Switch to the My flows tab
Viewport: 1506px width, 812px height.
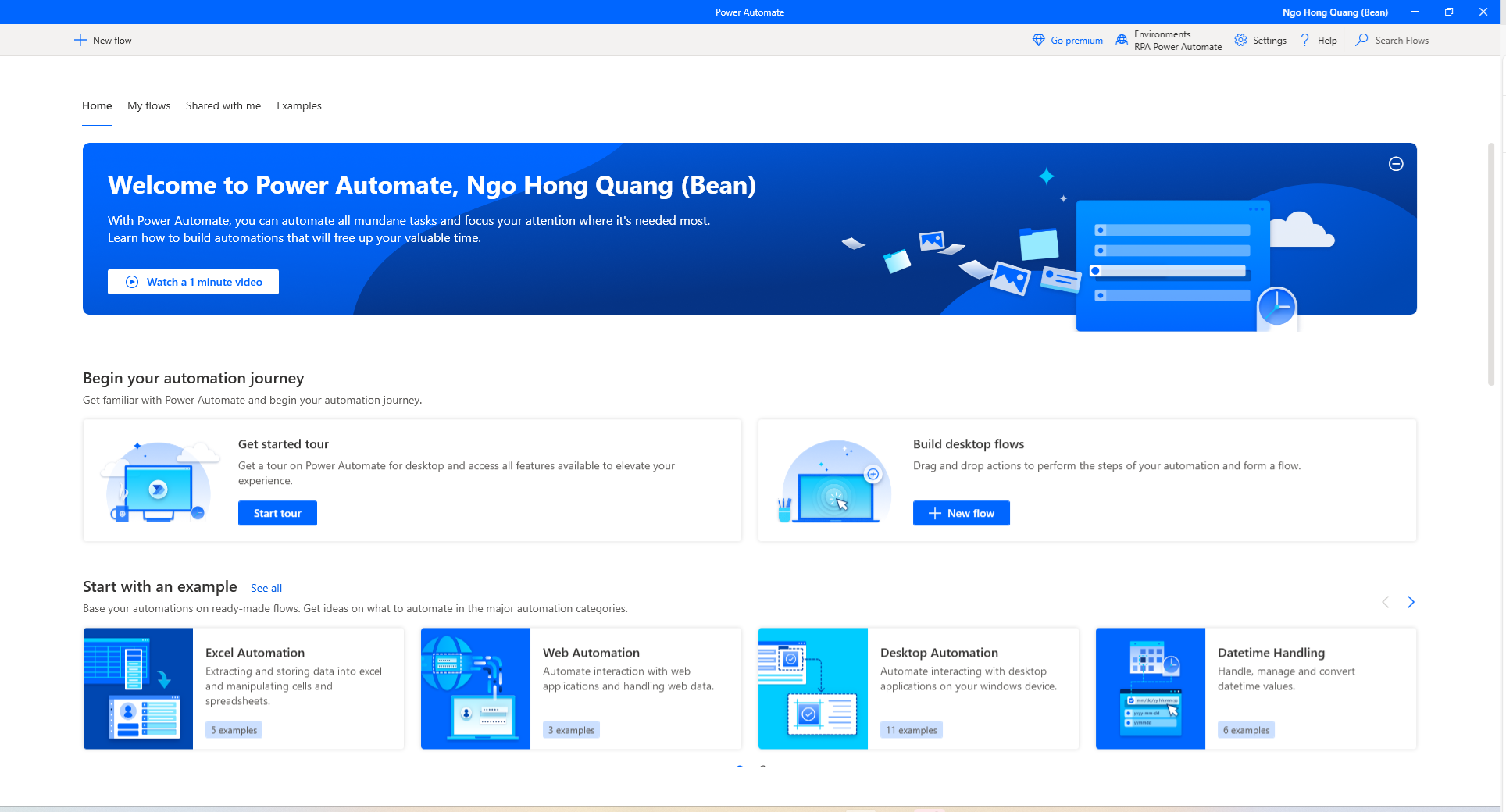click(148, 105)
